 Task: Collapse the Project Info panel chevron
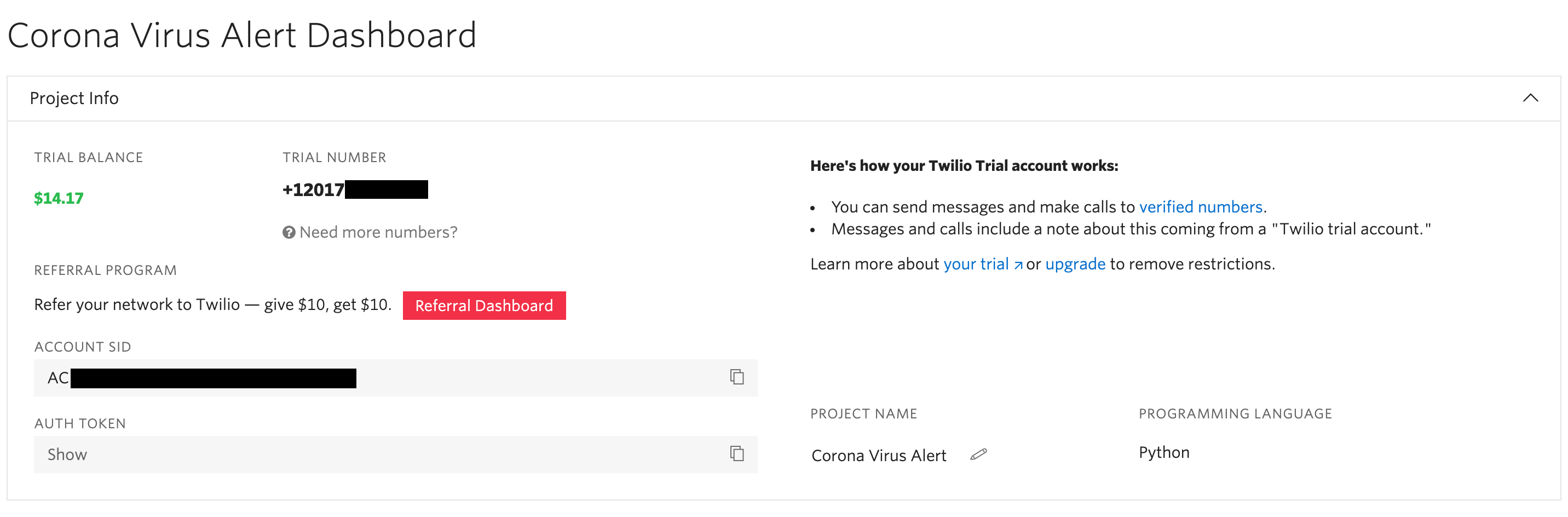click(x=1530, y=98)
